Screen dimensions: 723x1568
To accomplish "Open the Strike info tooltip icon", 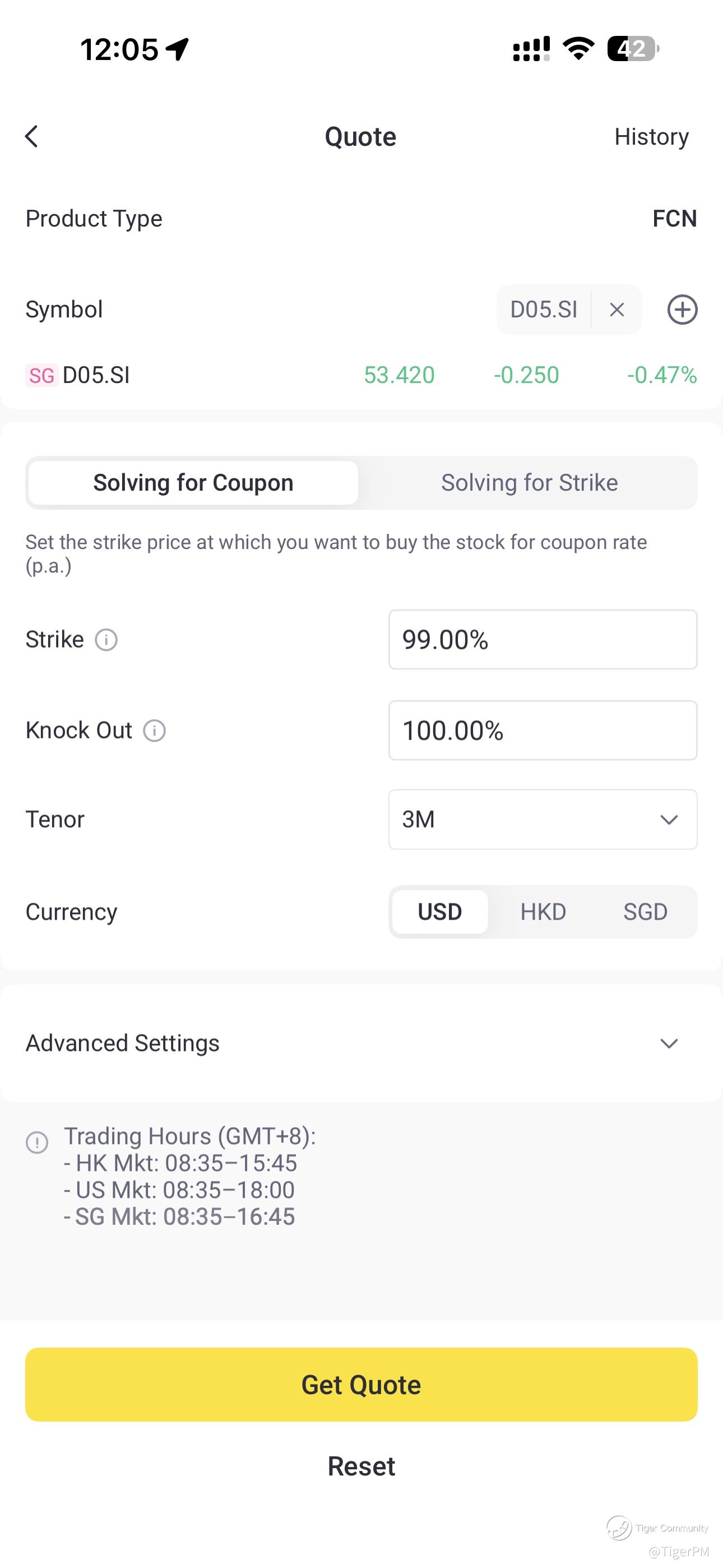I will [106, 640].
